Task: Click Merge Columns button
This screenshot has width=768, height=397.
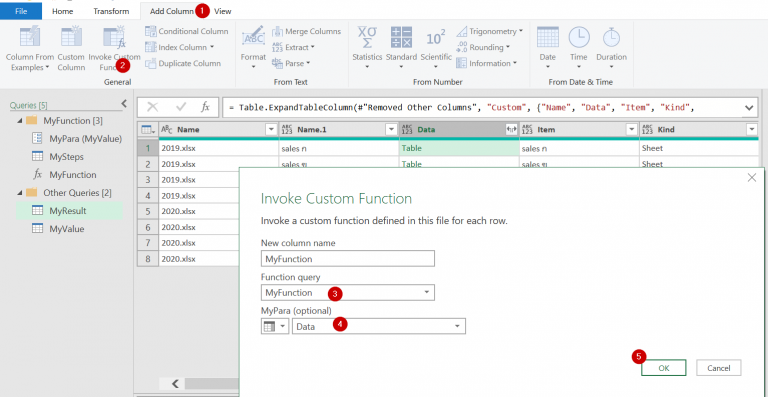Action: (x=306, y=31)
